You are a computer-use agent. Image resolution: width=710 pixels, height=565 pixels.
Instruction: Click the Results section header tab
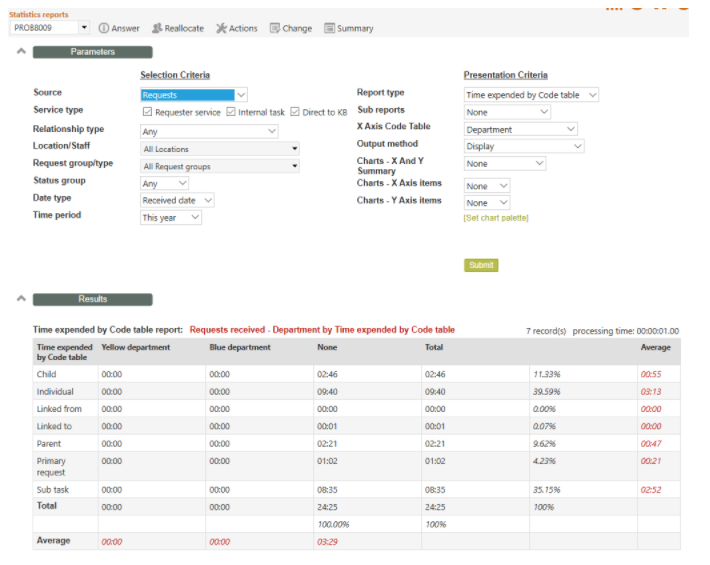[x=92, y=299]
